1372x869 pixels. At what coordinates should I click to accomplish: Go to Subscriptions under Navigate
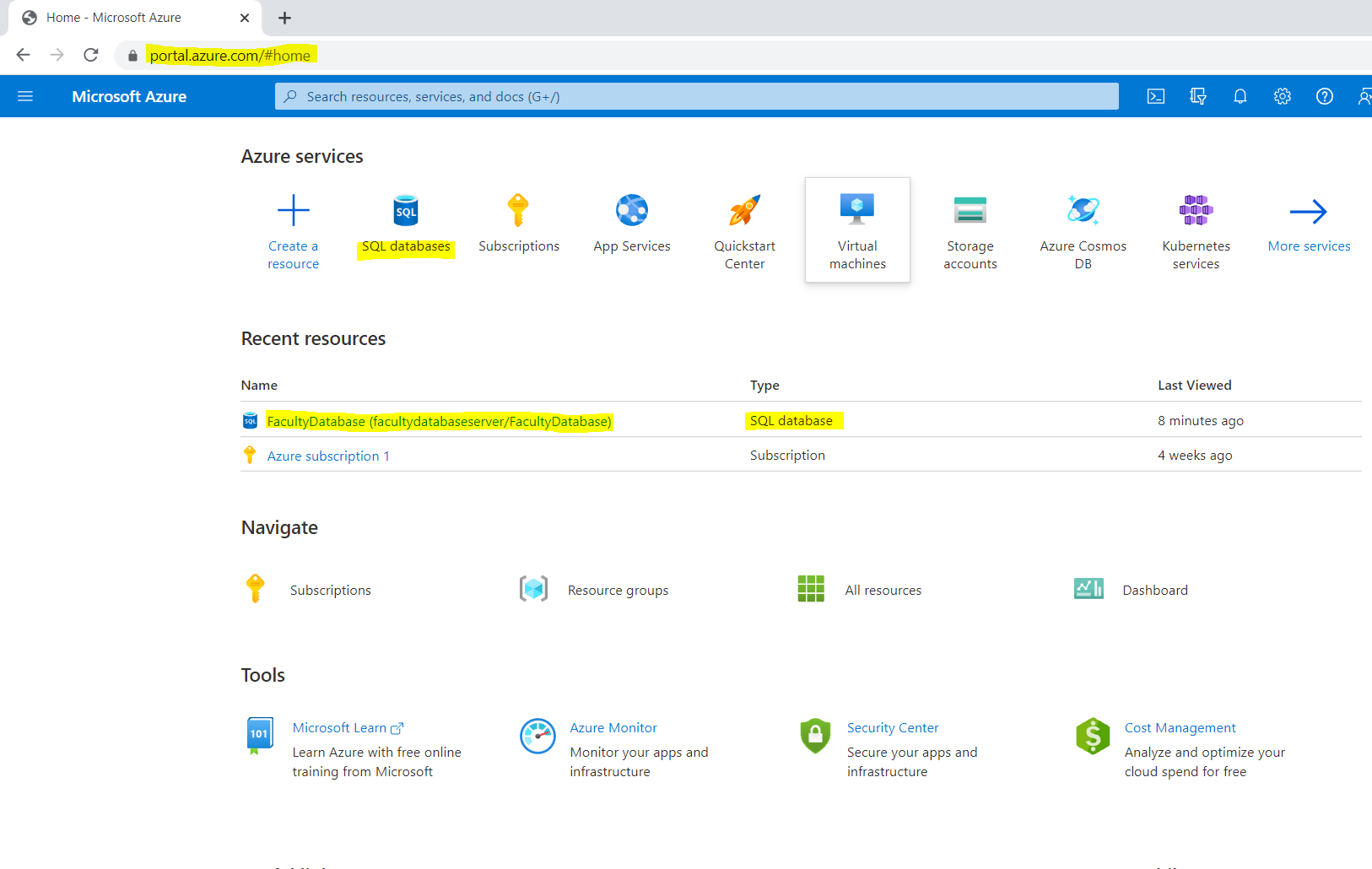tap(331, 590)
